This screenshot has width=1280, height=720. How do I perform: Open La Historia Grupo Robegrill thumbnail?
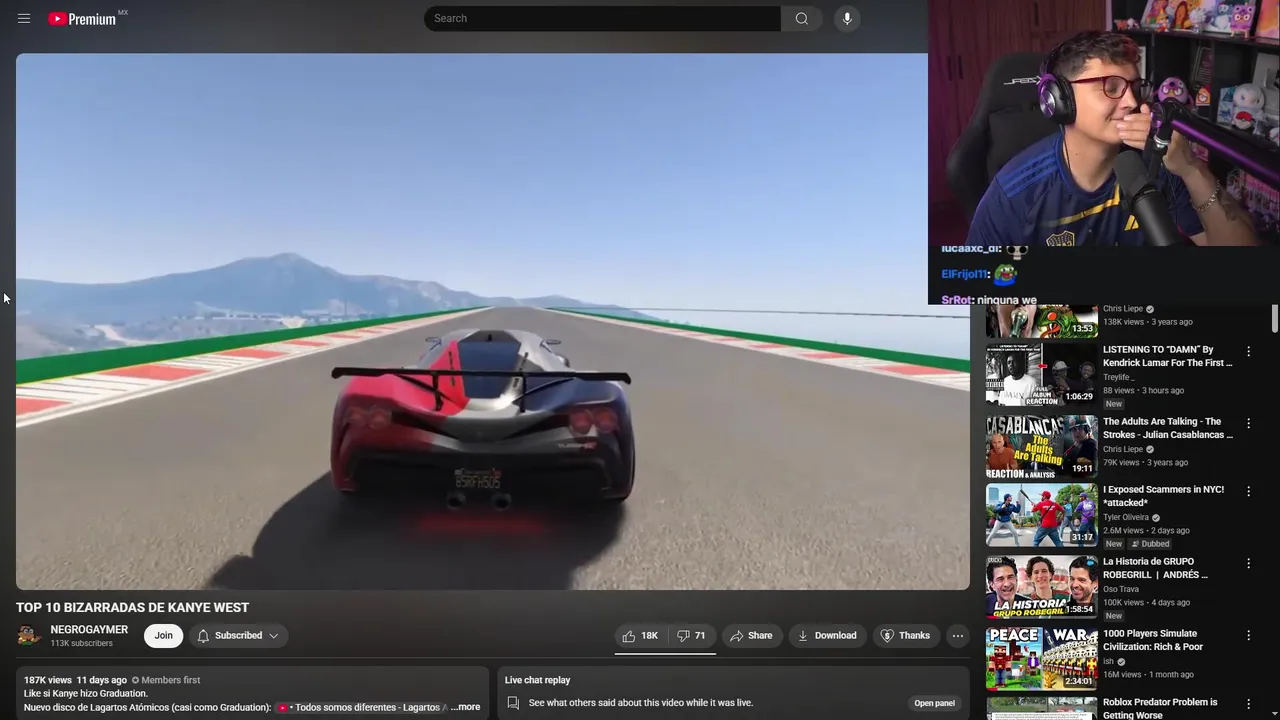[1041, 587]
